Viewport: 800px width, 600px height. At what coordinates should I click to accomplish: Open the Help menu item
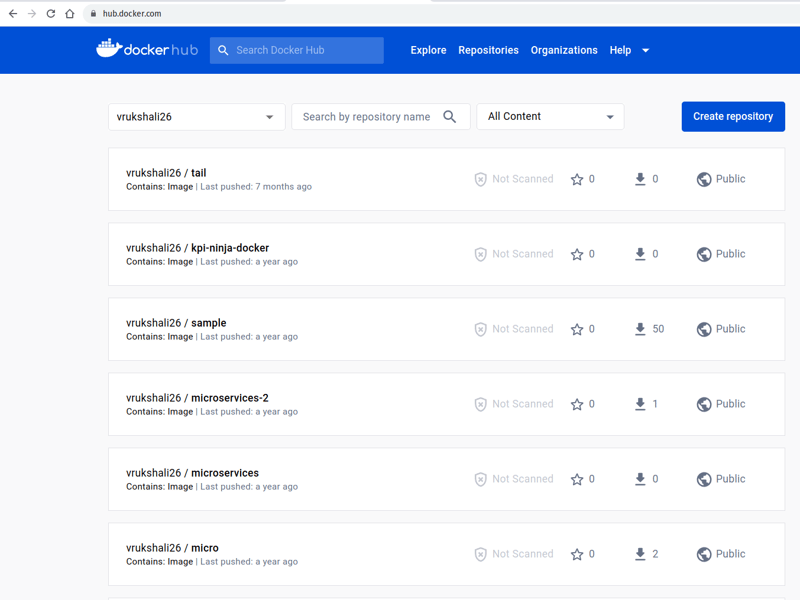click(620, 50)
